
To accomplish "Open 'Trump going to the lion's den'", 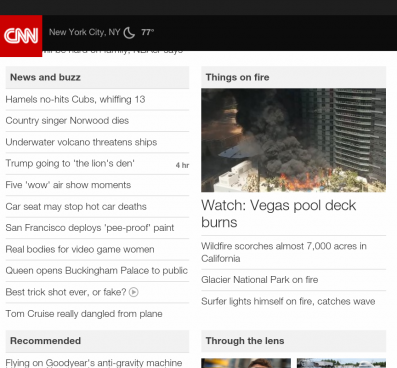I will (x=70, y=163).
